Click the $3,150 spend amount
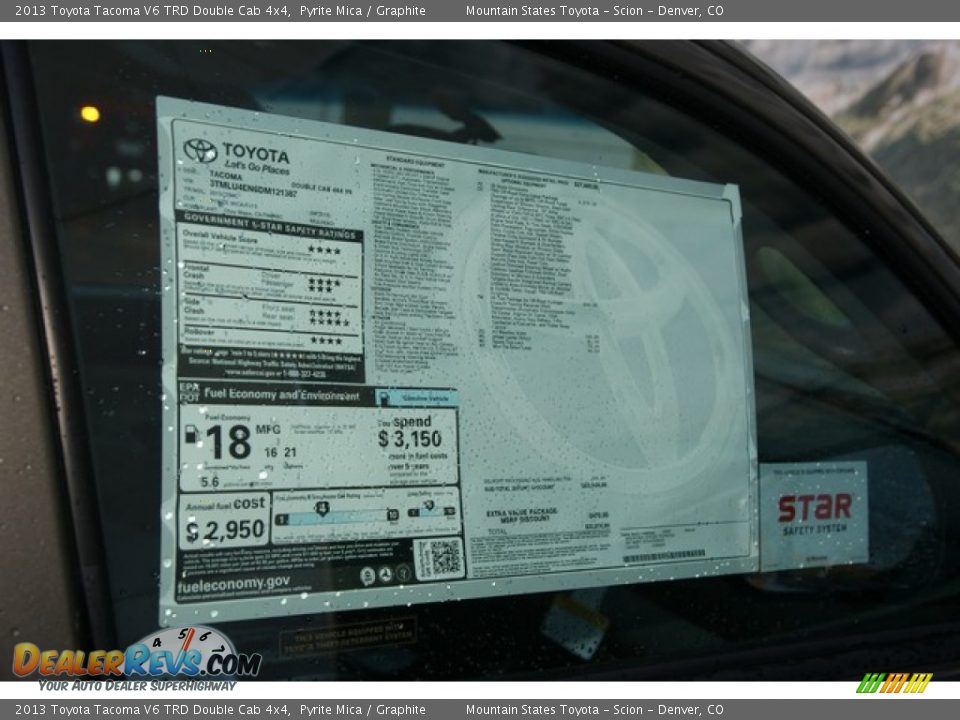960x720 pixels. (x=409, y=439)
